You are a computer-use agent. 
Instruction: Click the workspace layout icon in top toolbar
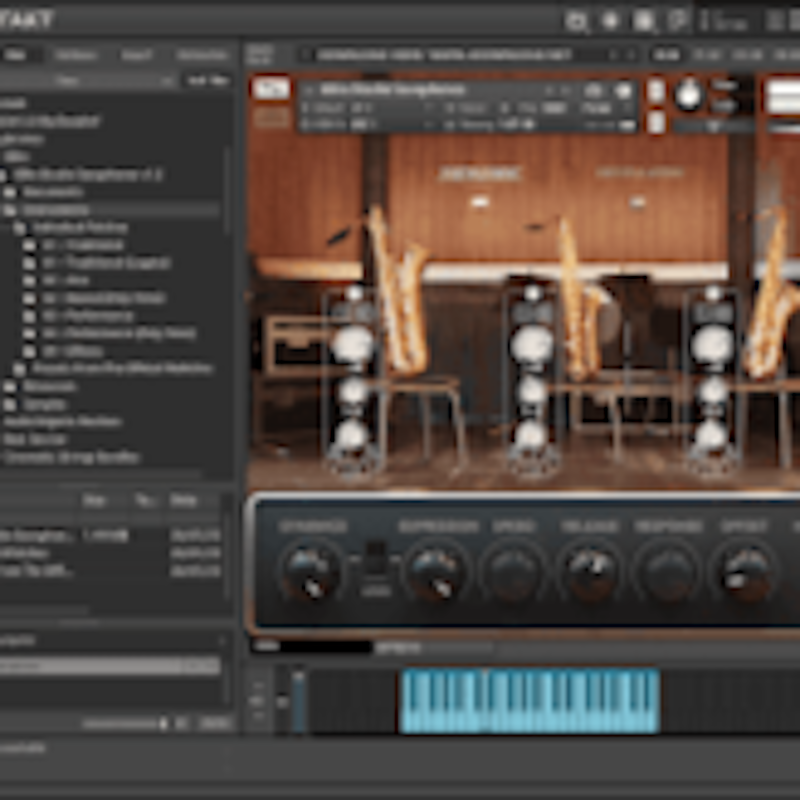point(677,20)
